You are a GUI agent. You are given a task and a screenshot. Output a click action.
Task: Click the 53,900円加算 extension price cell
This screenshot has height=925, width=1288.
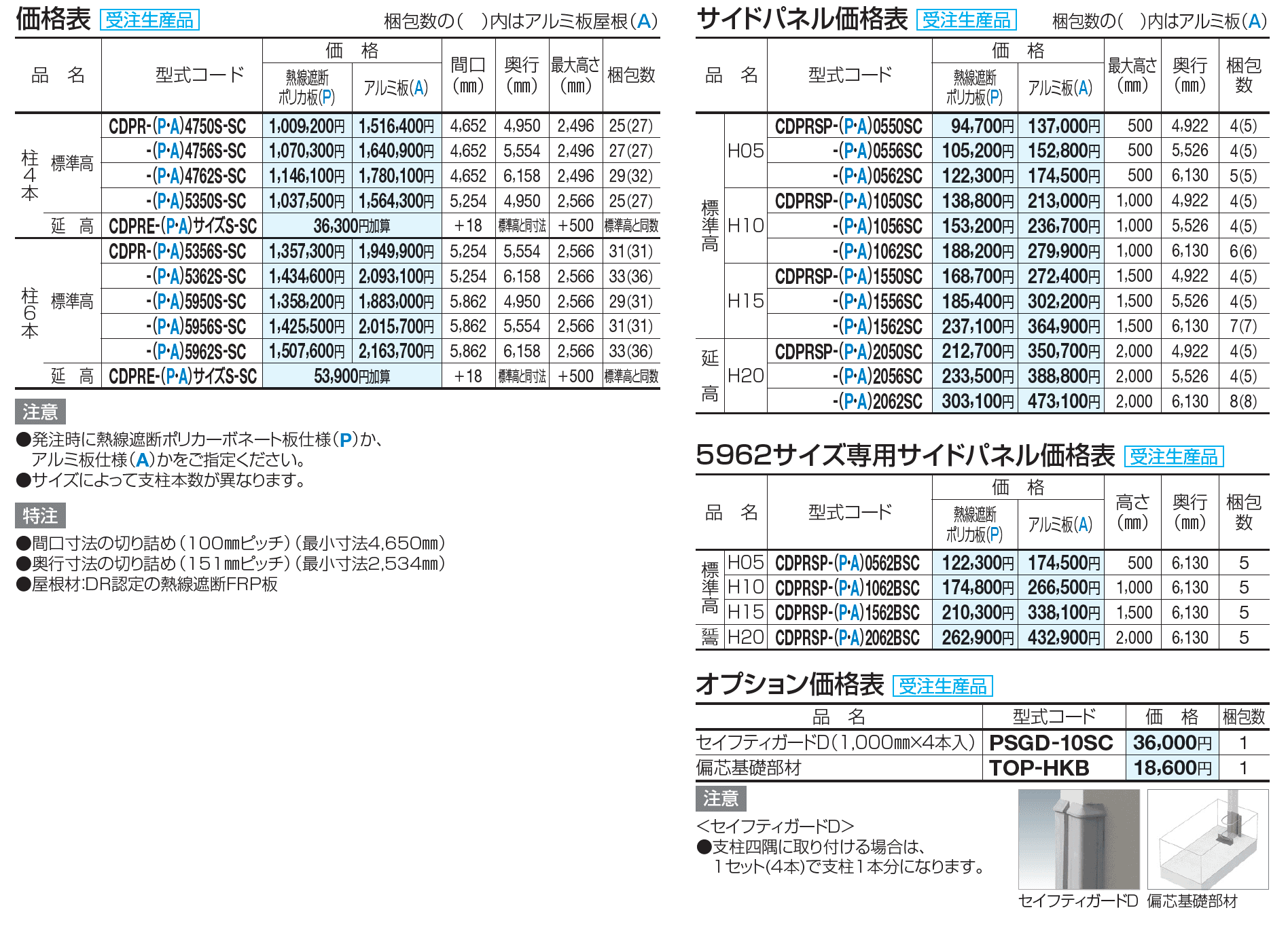point(352,376)
